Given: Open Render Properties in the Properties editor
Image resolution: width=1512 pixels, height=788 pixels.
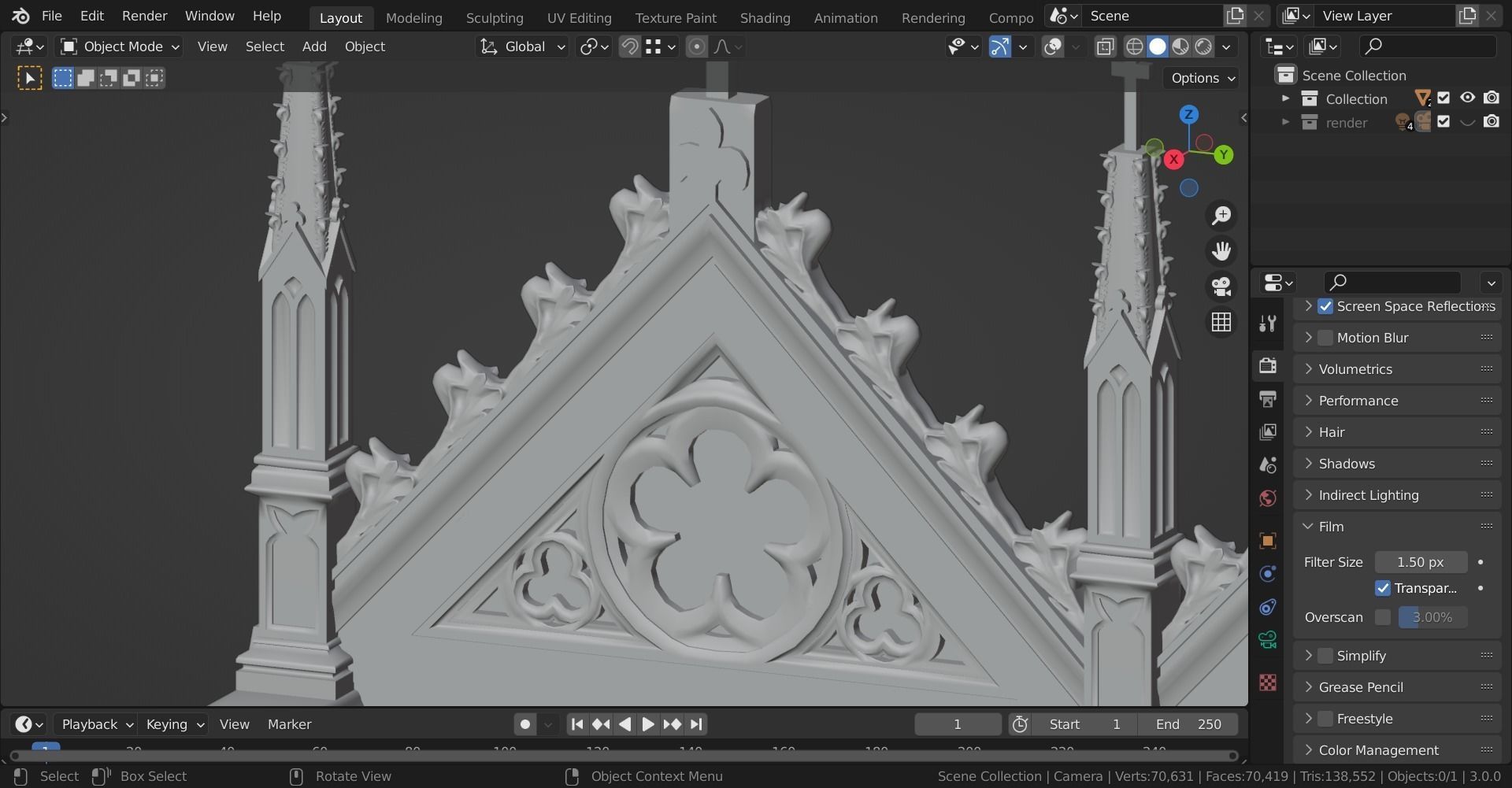Looking at the screenshot, I should pos(1268,366).
